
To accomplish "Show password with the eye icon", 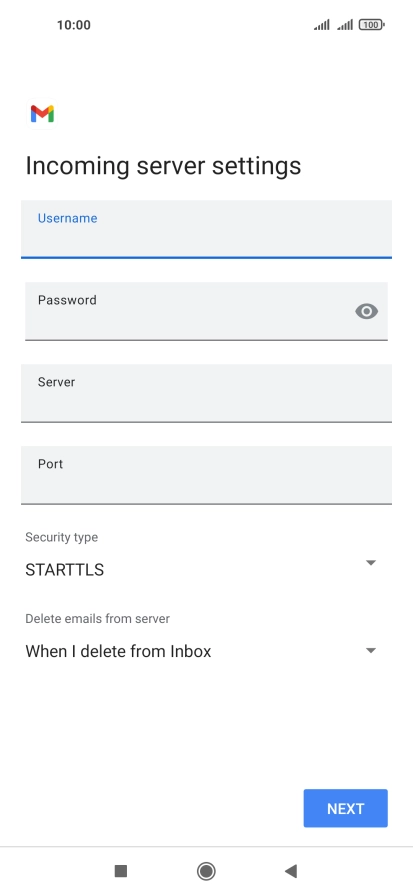I will pos(367,311).
